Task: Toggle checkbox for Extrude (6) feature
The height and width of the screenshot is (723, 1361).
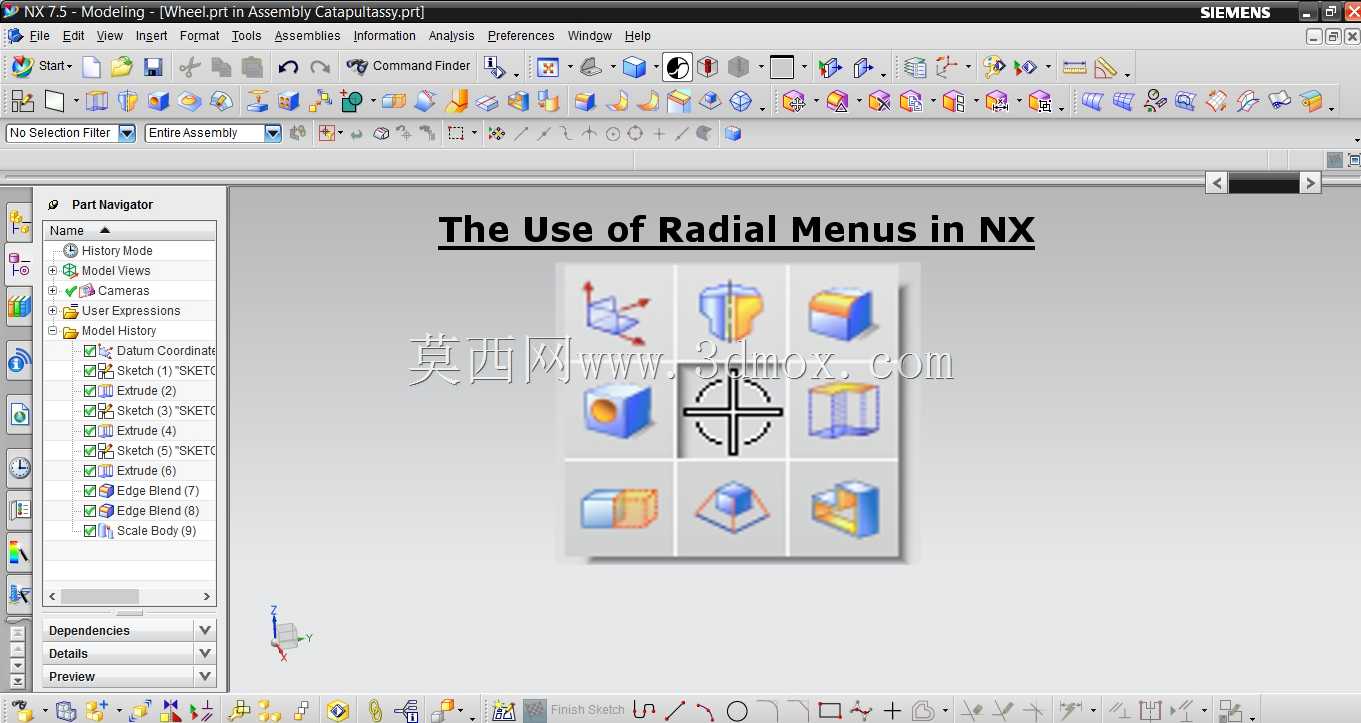Action: [x=90, y=471]
